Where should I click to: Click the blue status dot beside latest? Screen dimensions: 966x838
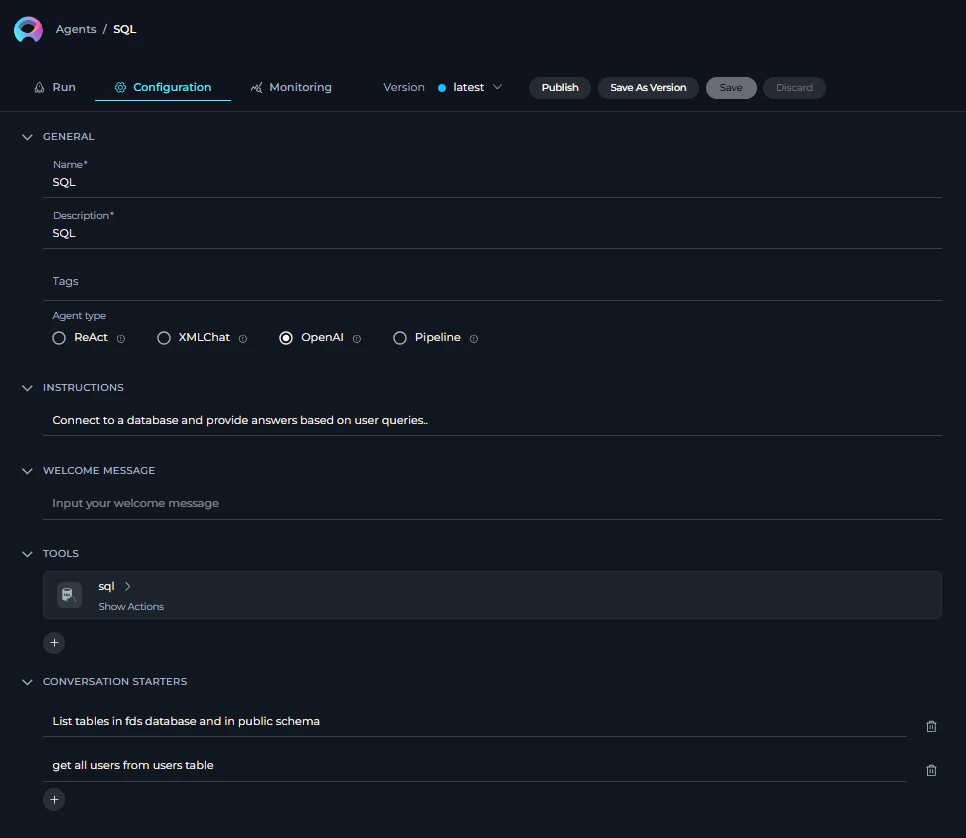pyautogui.click(x=442, y=88)
